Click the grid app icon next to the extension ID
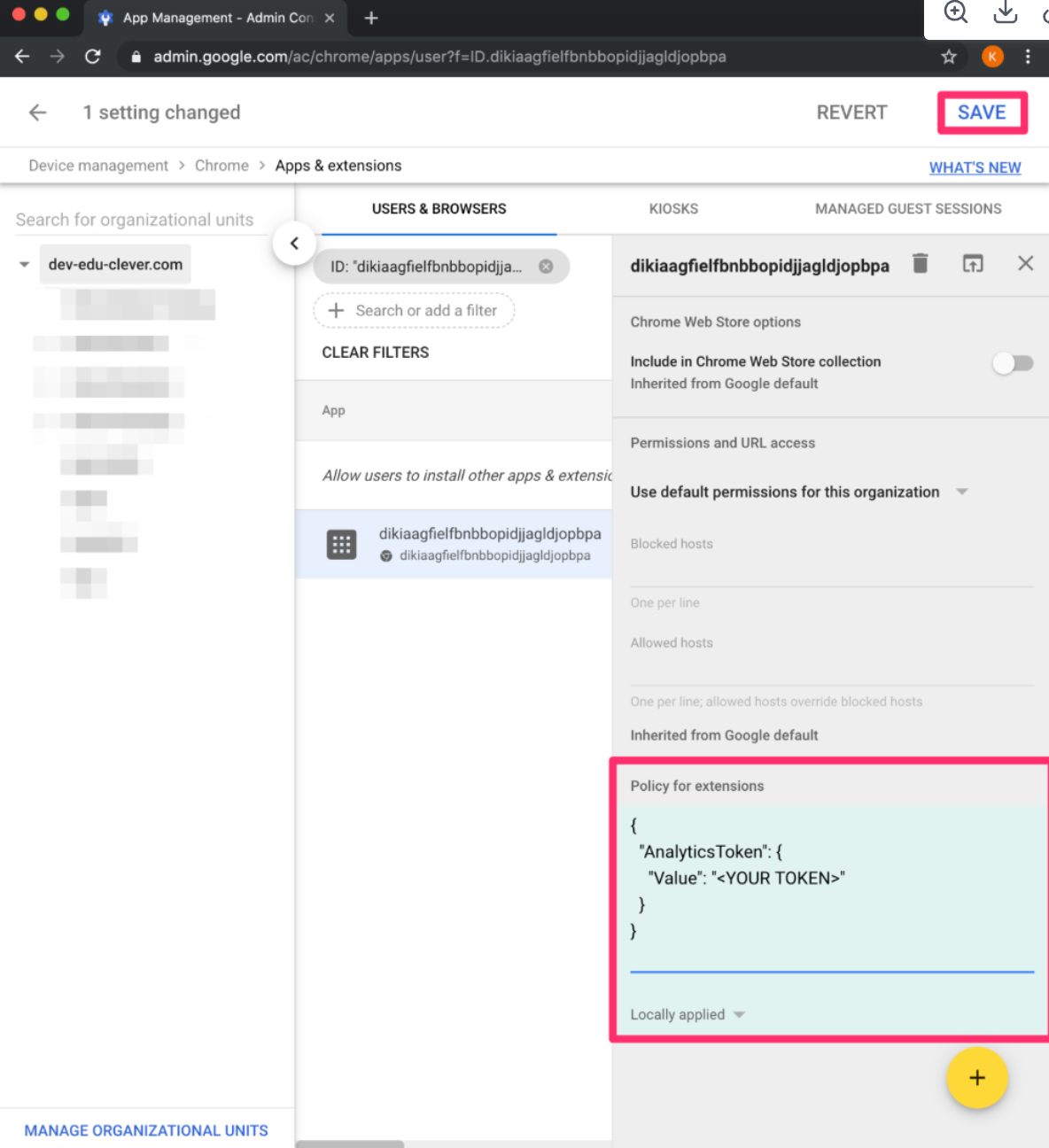Viewport: 1049px width, 1148px height. tap(341, 543)
